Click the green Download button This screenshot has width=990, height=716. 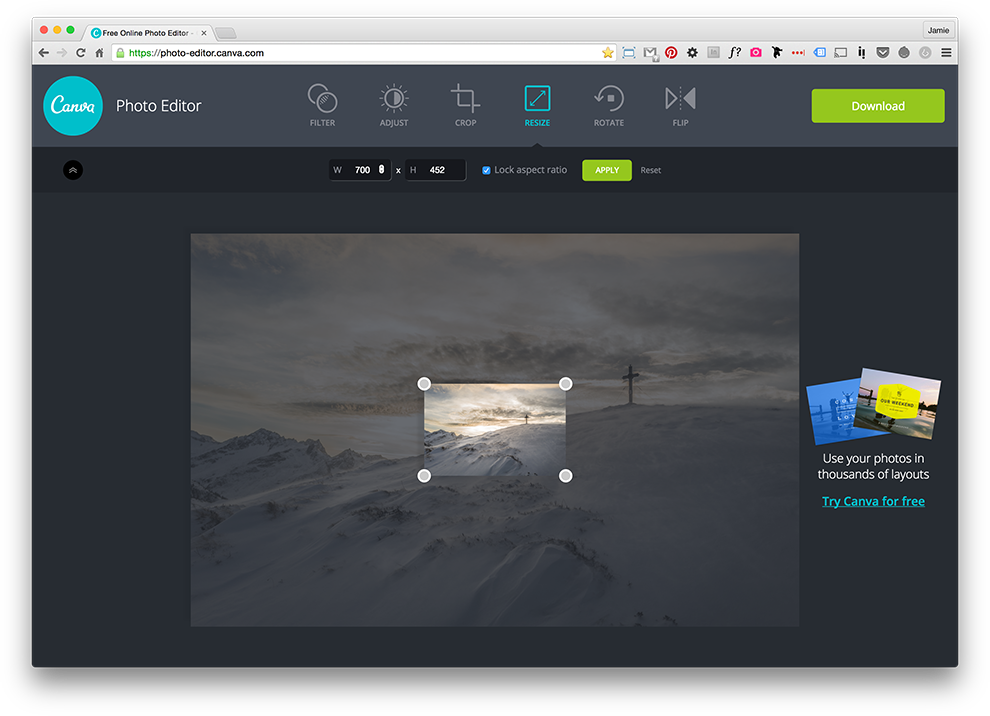[x=877, y=105]
